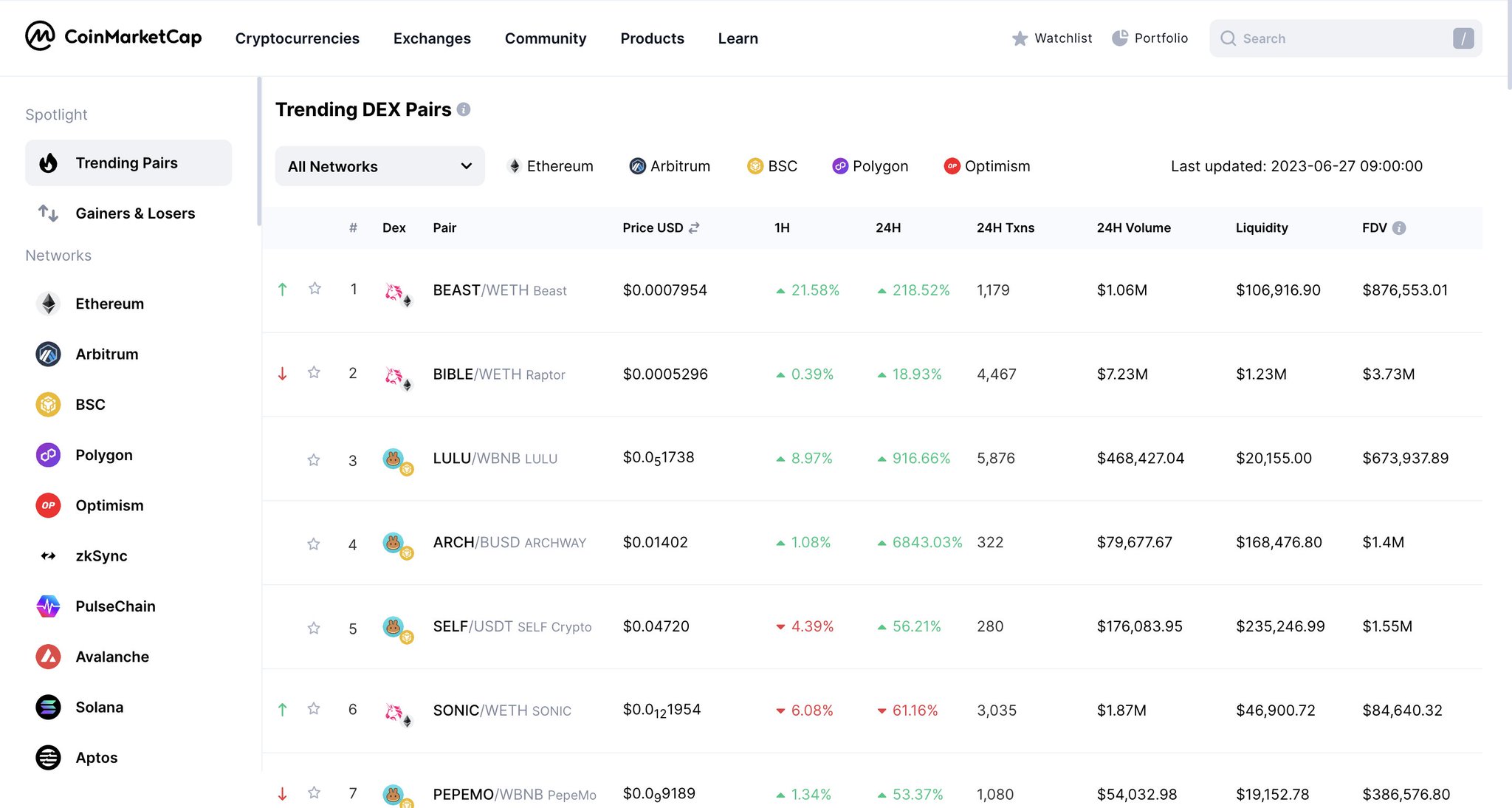
Task: Click the Search input field
Action: 1345,38
